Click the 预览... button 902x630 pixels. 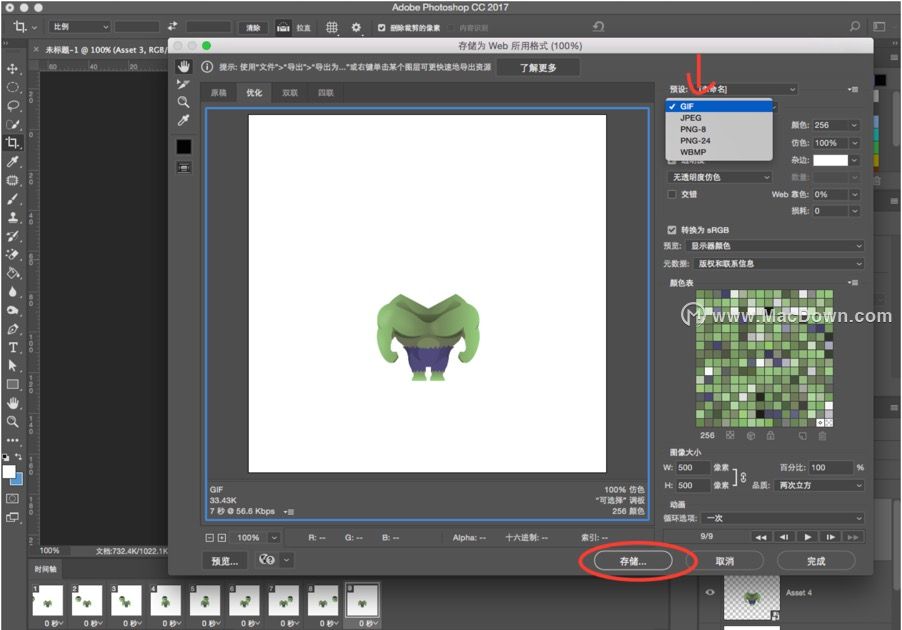[x=224, y=561]
